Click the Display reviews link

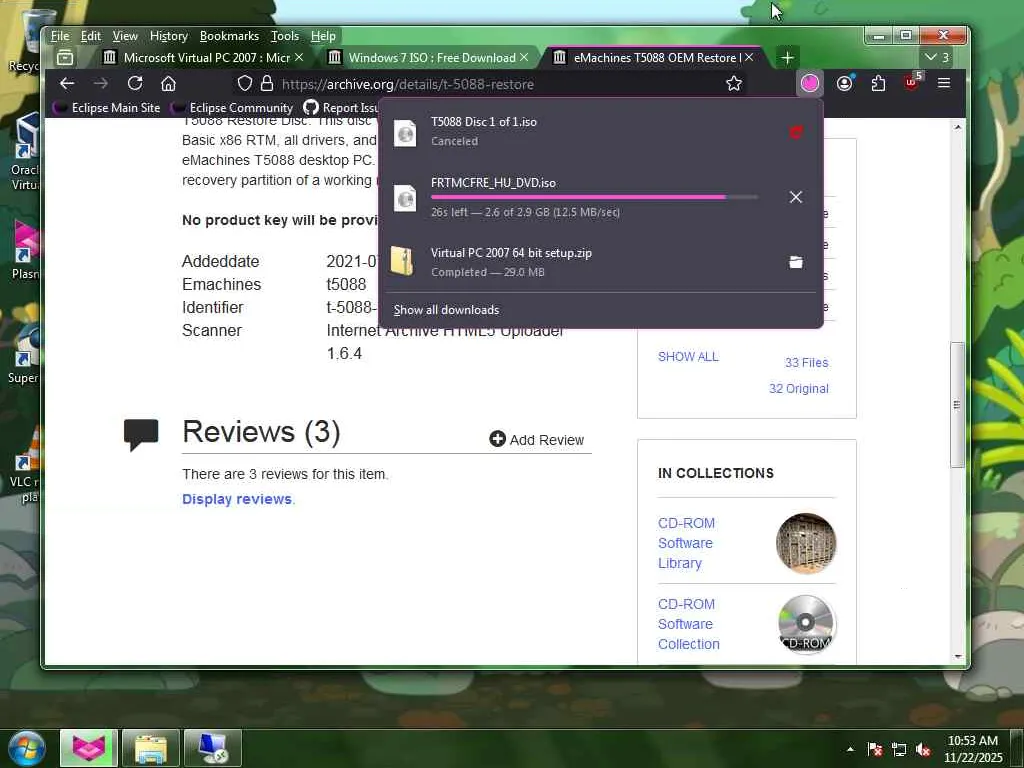point(237,499)
